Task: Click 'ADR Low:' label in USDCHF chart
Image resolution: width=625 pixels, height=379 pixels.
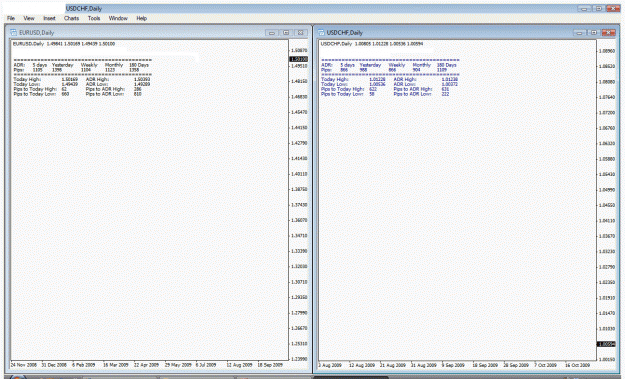Action: 405,84
